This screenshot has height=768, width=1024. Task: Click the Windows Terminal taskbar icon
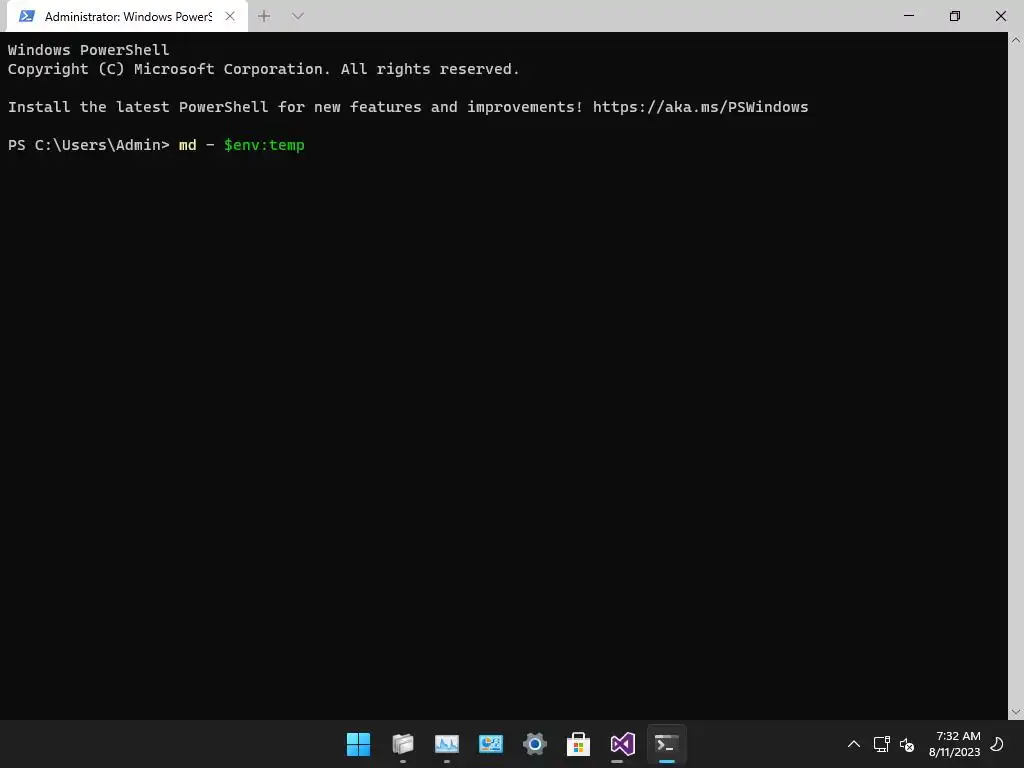[666, 744]
